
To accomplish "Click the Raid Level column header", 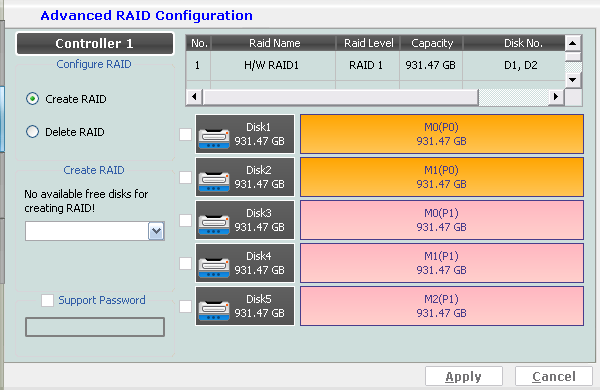I will click(368, 43).
